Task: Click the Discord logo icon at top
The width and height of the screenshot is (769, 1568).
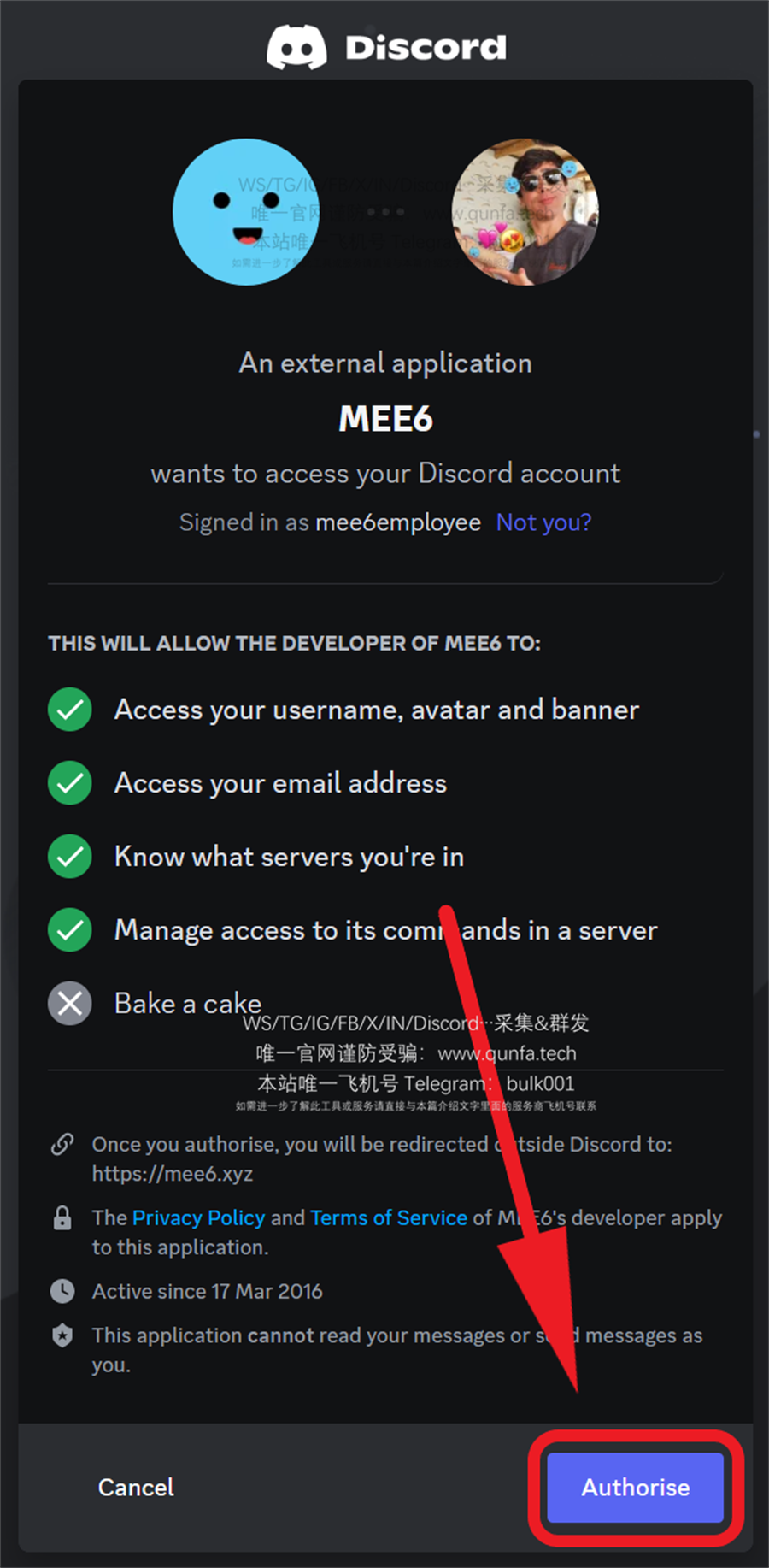Action: pyautogui.click(x=296, y=47)
